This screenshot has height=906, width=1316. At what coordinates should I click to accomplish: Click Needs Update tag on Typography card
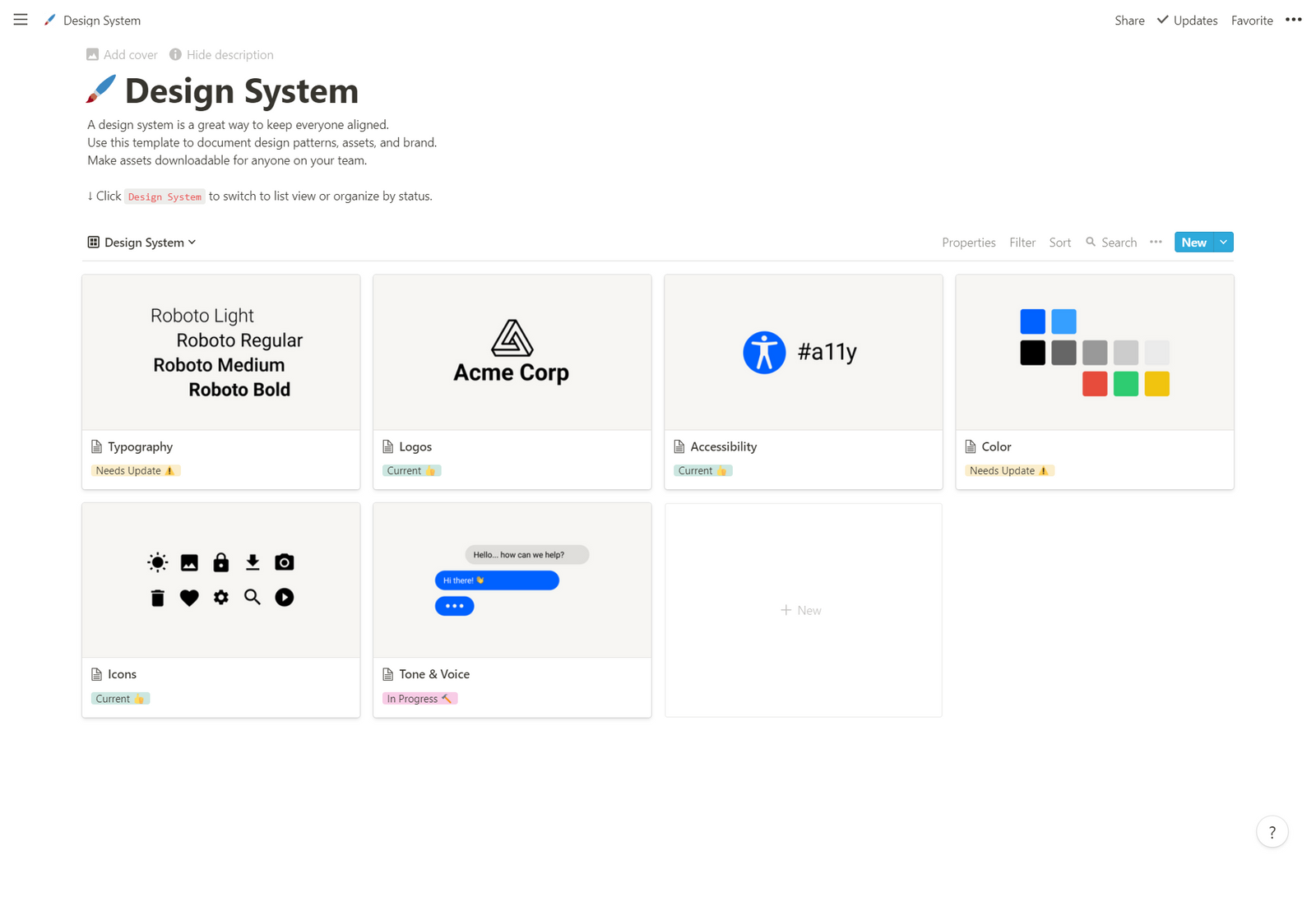click(x=136, y=470)
